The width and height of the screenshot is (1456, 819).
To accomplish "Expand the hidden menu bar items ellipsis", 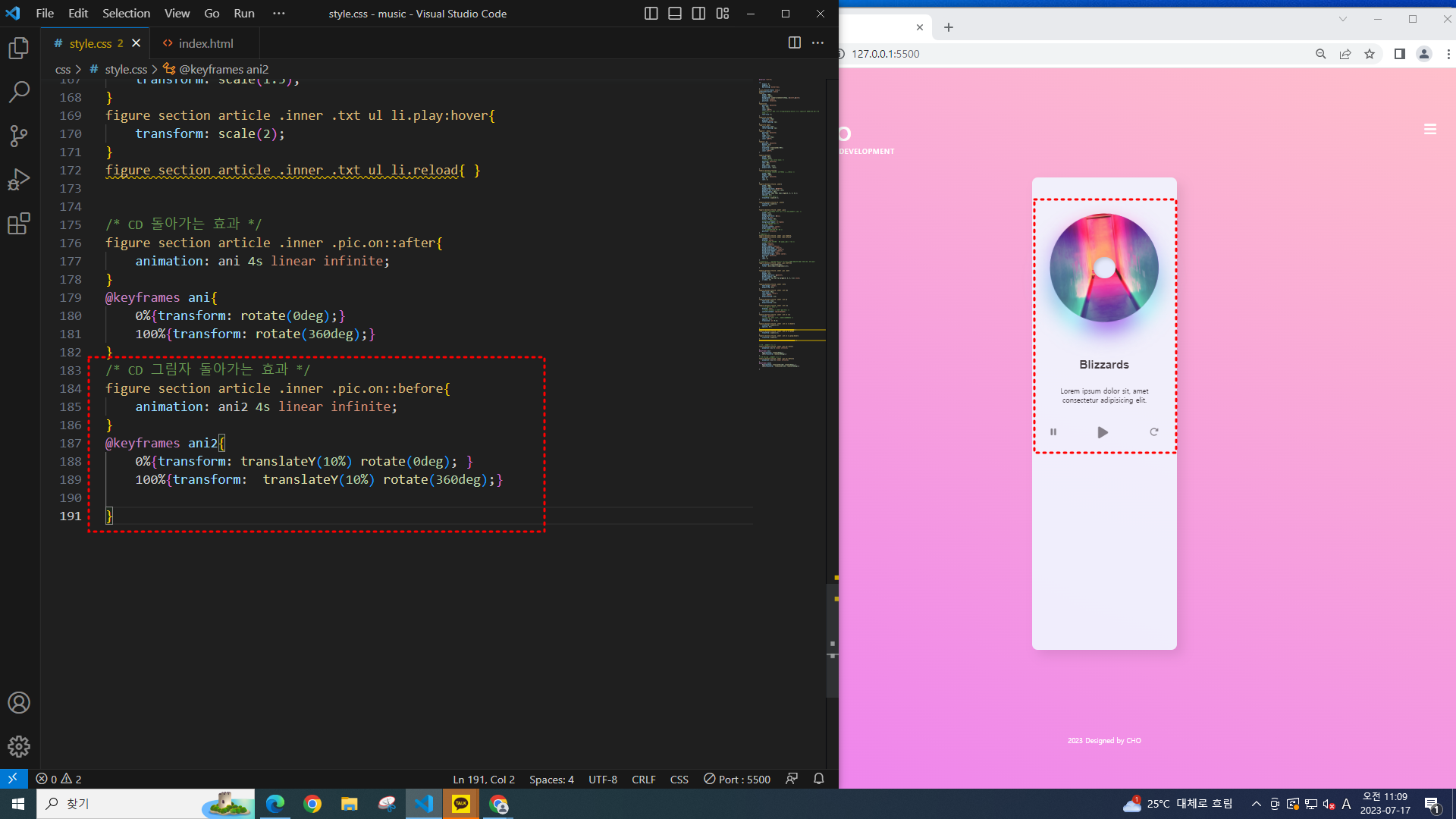I will [x=279, y=14].
